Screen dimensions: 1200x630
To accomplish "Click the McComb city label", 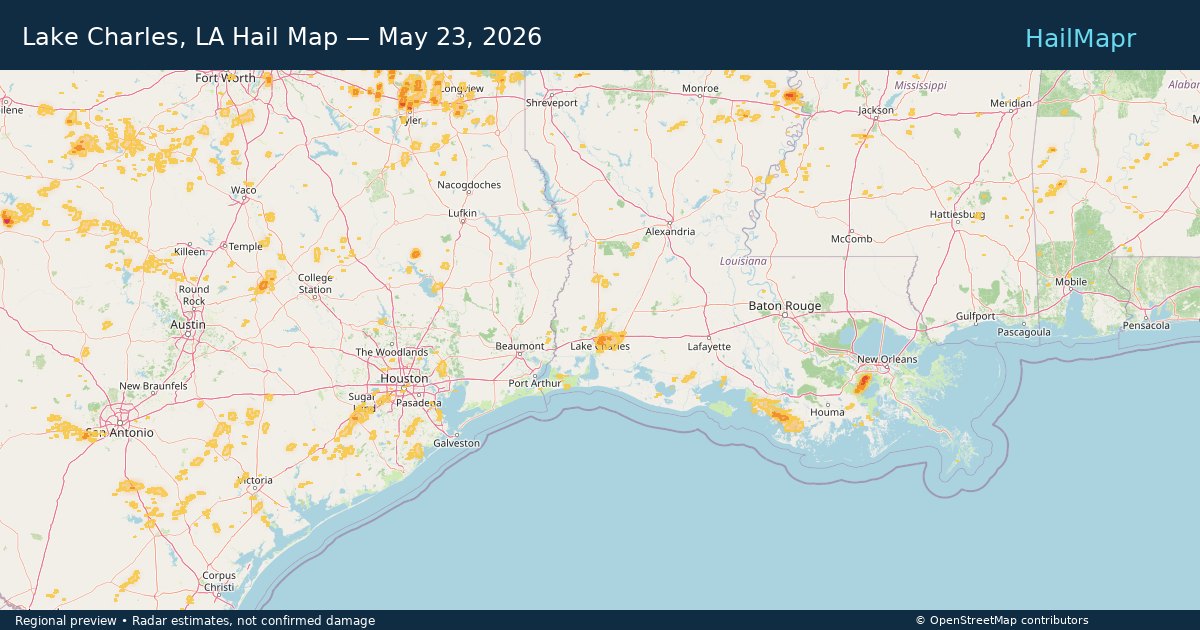I will (x=852, y=239).
